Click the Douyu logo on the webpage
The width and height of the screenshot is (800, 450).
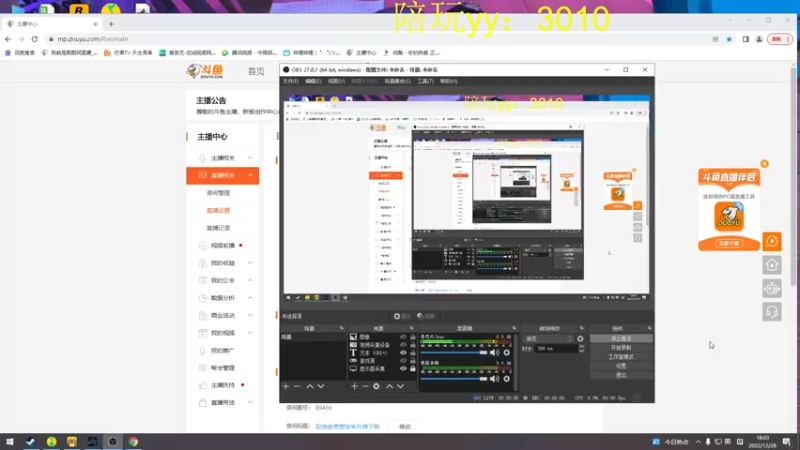click(205, 71)
